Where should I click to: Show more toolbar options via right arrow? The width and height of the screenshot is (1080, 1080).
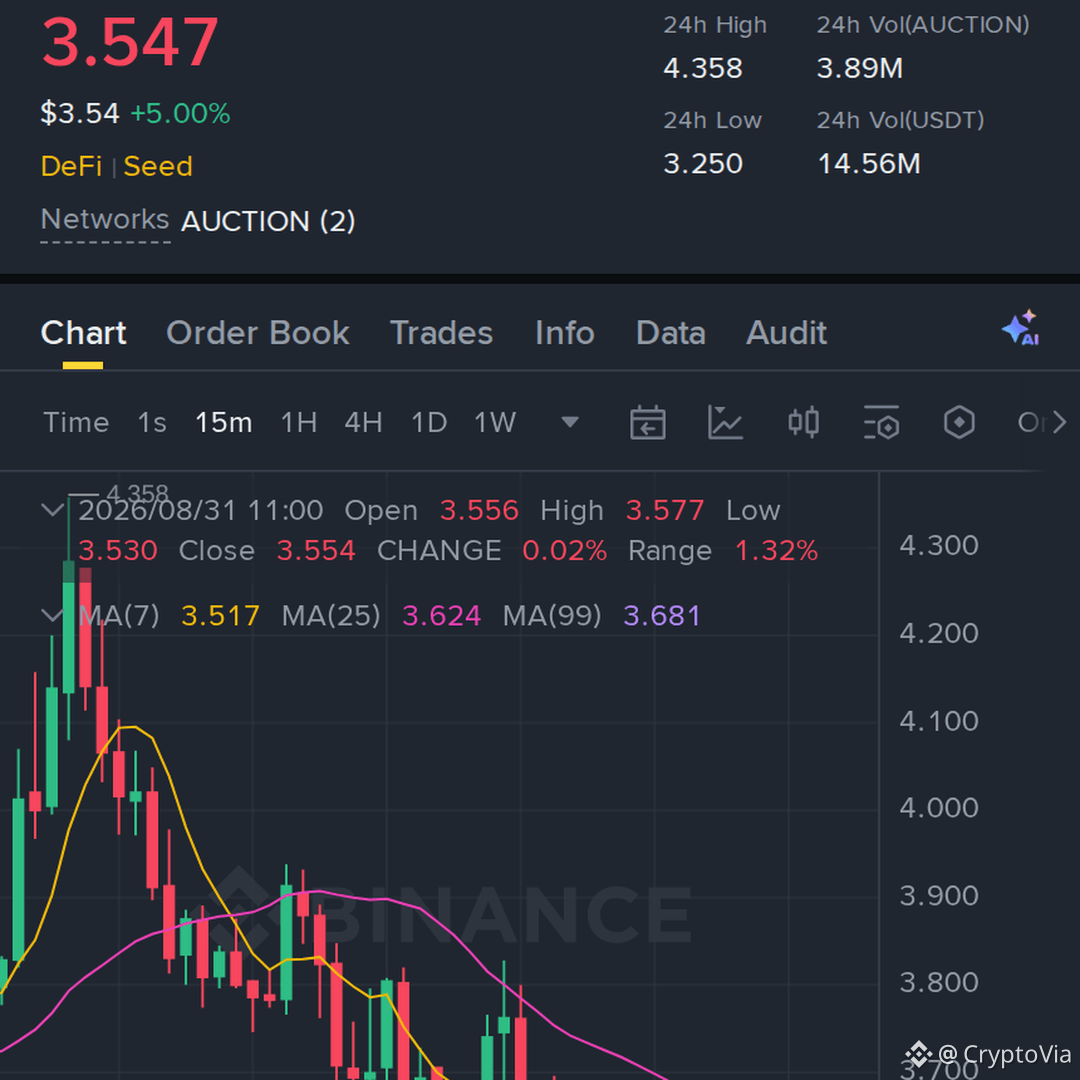(1059, 422)
